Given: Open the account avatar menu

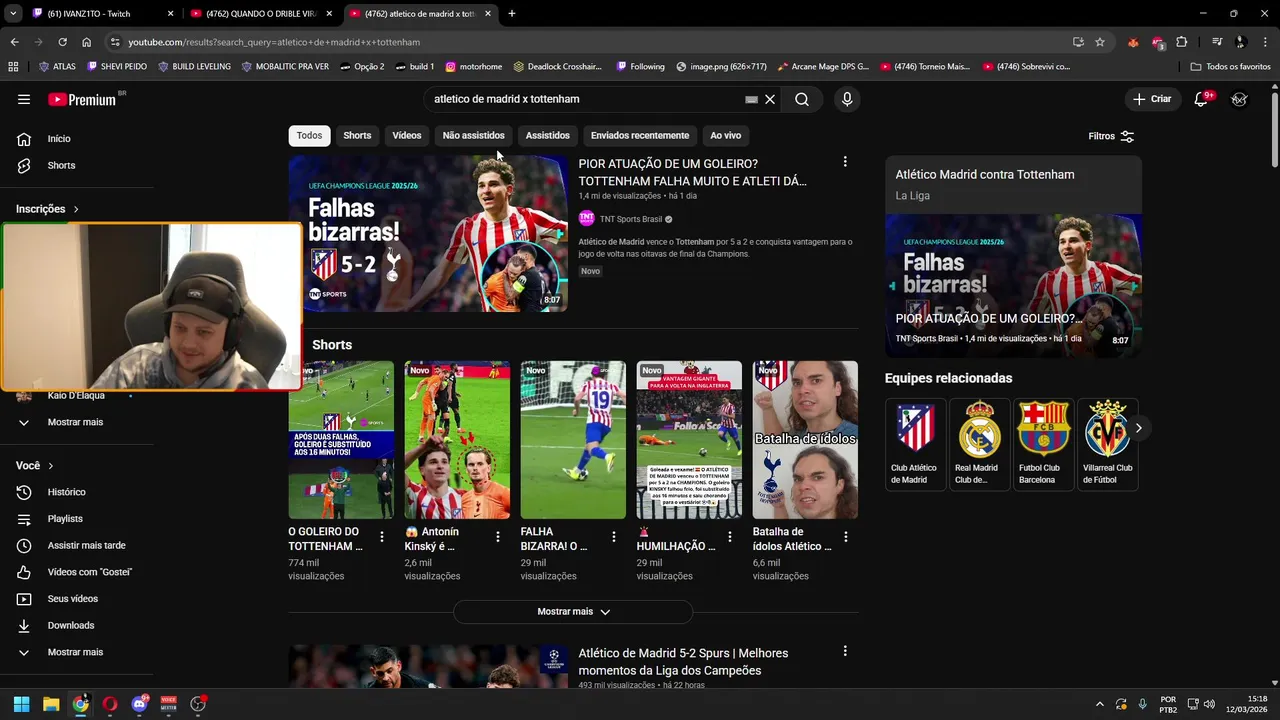Looking at the screenshot, I should coord(1240,99).
